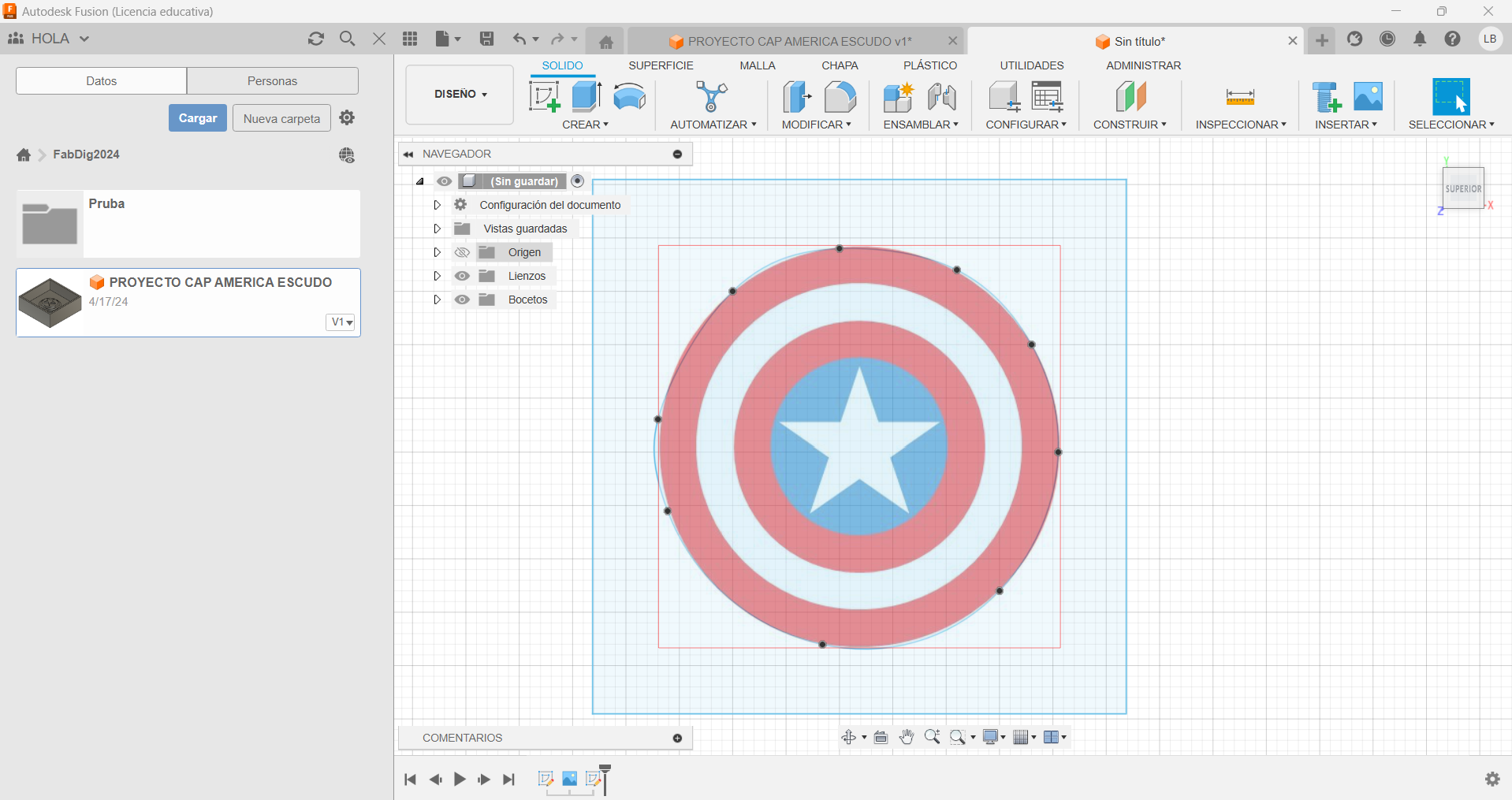Viewport: 1512px width, 800px height.
Task: Click the Home view icon
Action: coord(605,42)
